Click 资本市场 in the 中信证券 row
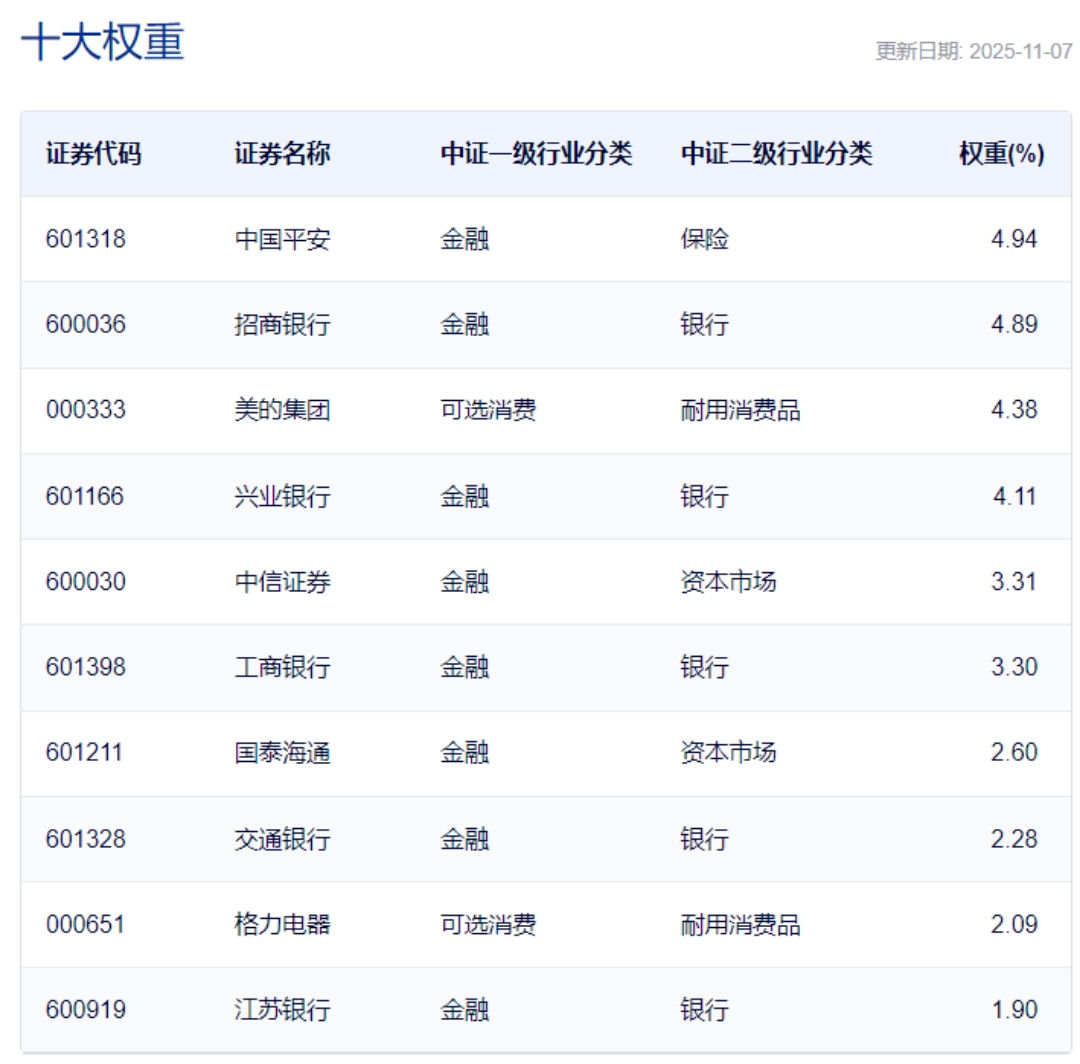 coord(729,582)
